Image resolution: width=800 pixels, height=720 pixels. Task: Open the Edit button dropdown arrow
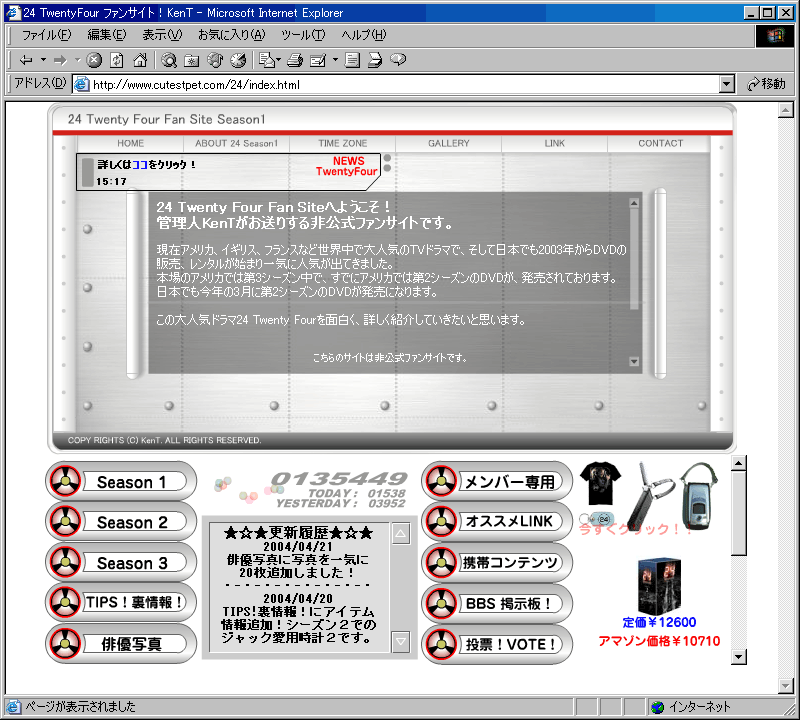(x=335, y=60)
